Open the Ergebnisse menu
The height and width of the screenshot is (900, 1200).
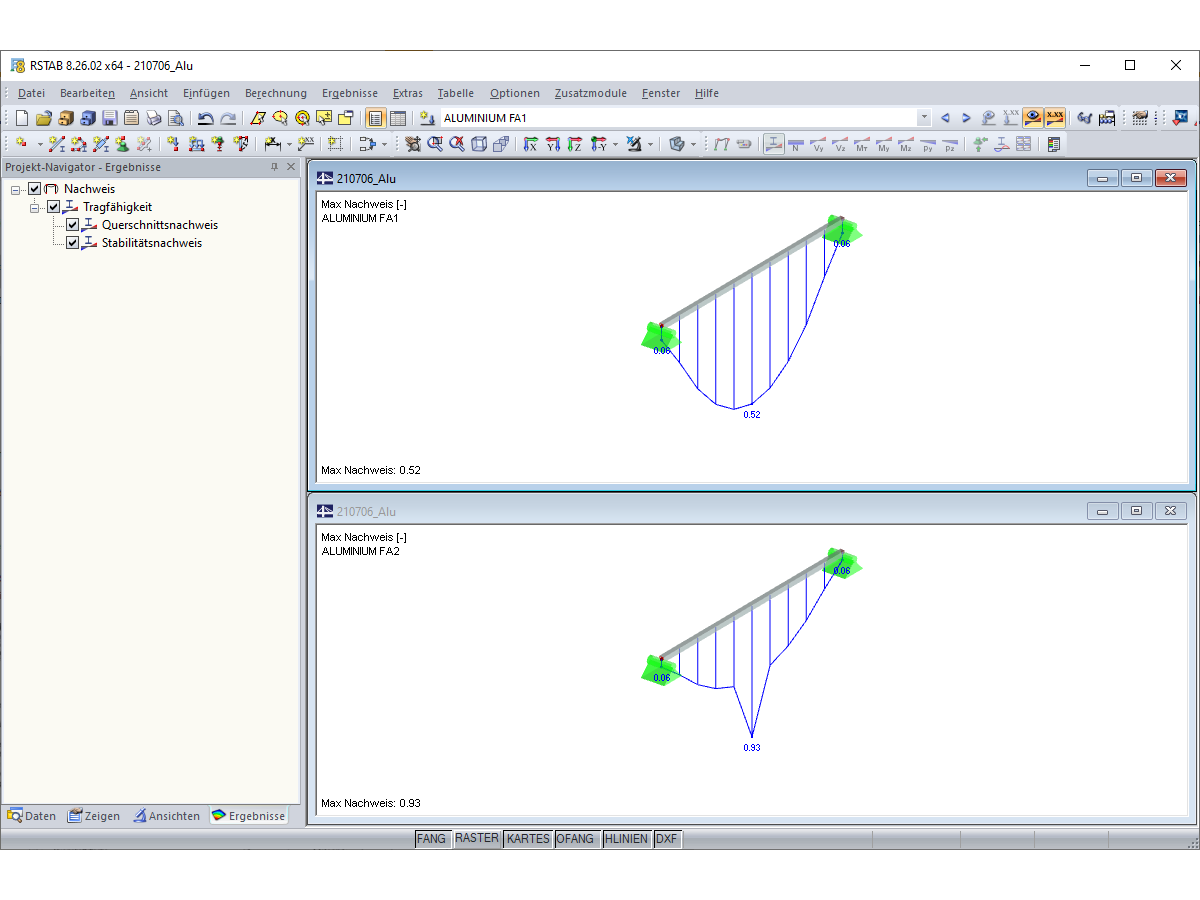(350, 93)
